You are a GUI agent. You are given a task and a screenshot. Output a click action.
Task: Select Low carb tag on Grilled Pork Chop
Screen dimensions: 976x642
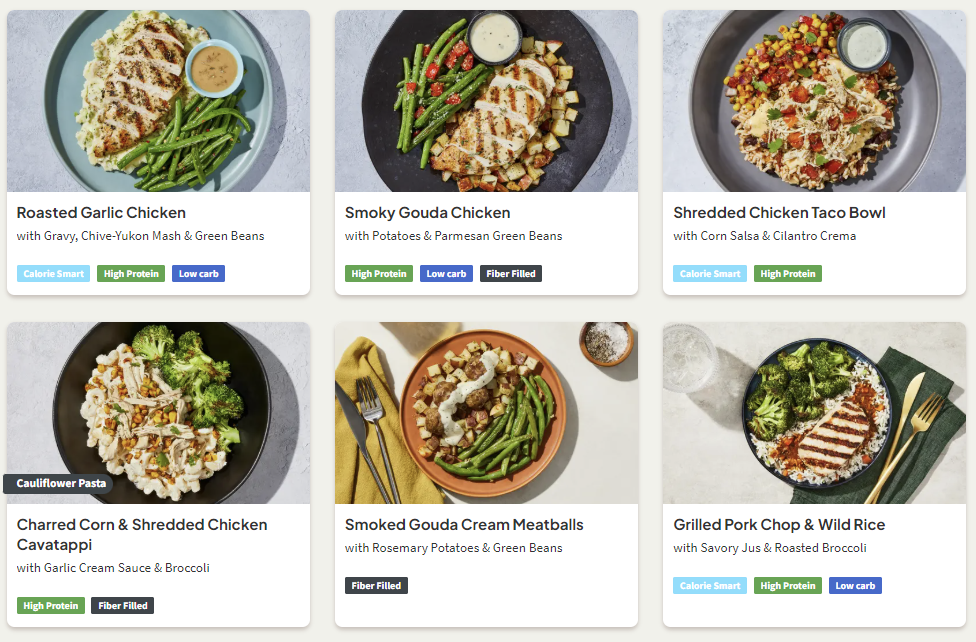855,586
